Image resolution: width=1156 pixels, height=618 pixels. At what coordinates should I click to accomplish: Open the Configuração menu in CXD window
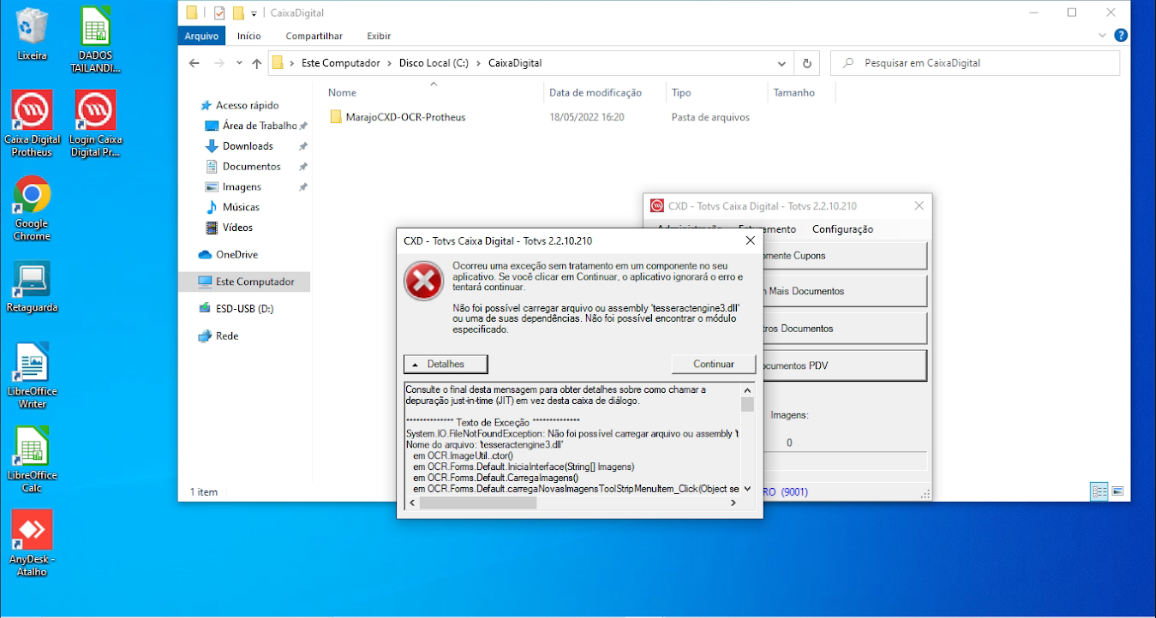click(842, 229)
